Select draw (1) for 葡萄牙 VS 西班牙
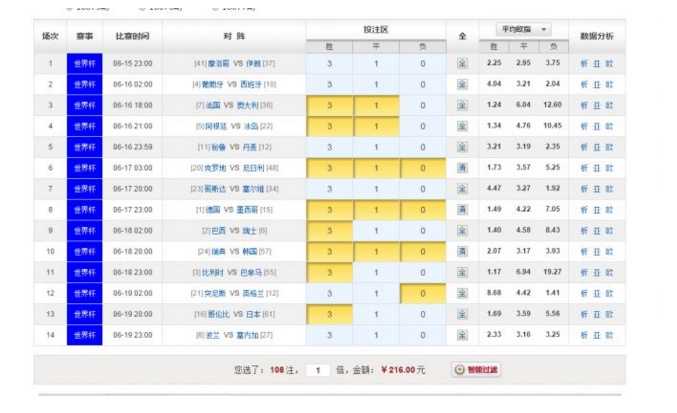Image resolution: width=677 pixels, height=413 pixels. pos(376,84)
